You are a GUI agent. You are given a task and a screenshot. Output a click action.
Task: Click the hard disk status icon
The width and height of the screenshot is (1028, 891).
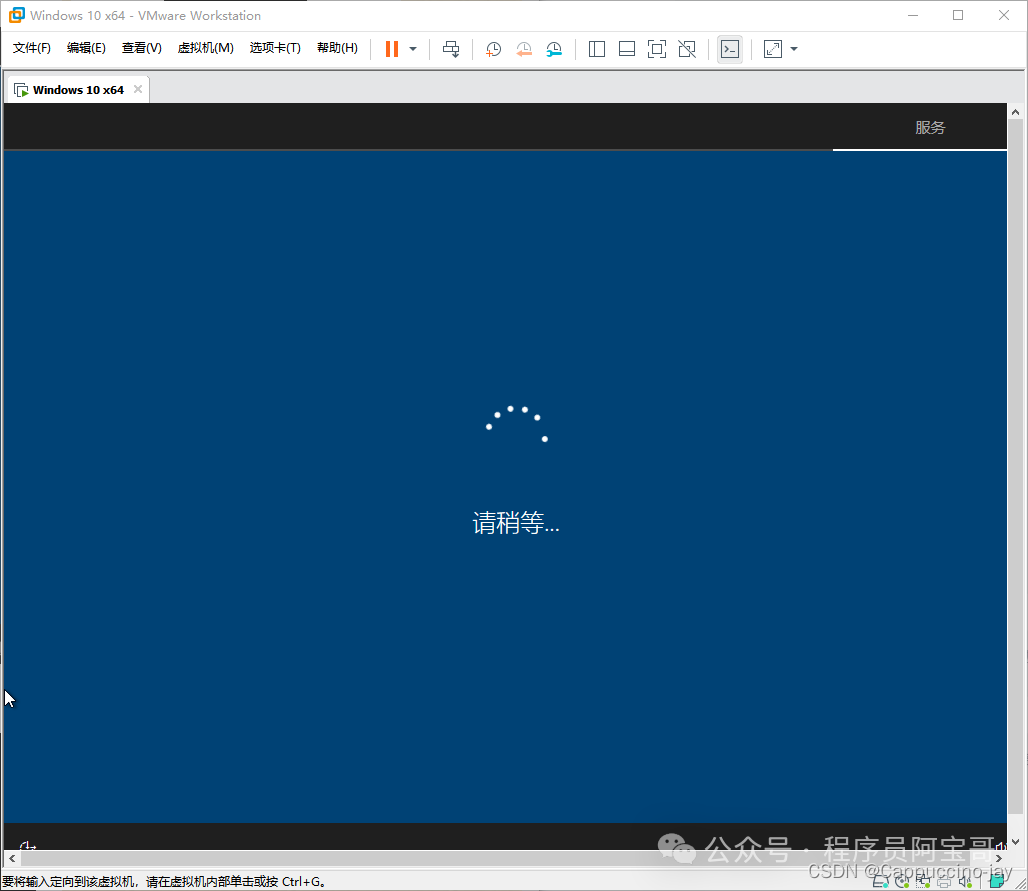tap(881, 882)
